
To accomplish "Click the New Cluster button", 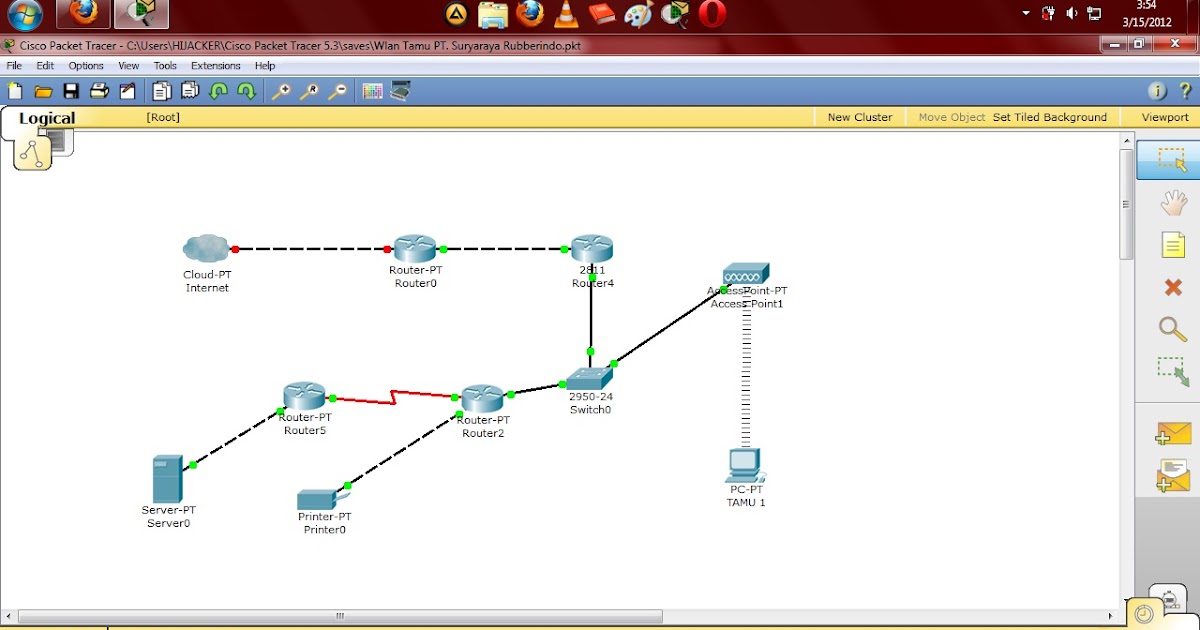I will click(x=859, y=117).
